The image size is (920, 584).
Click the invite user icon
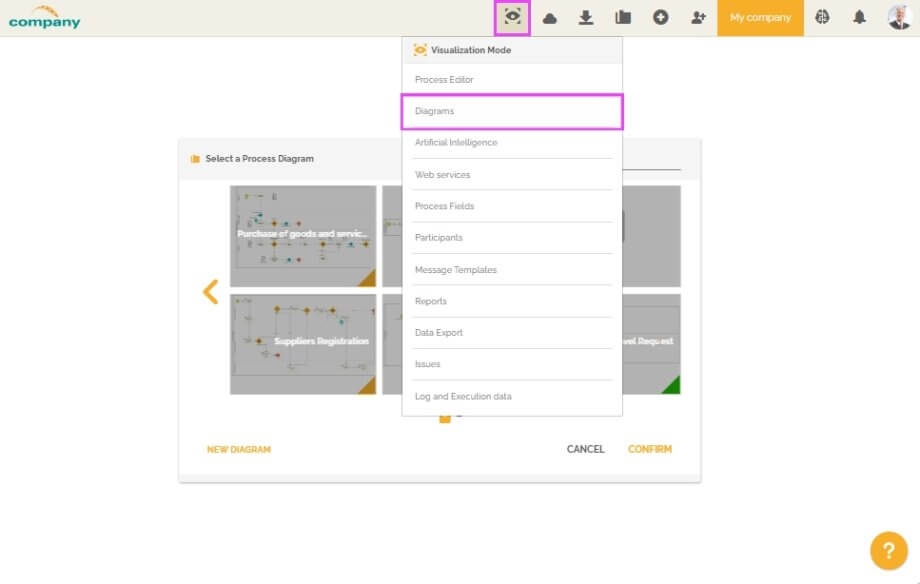coord(699,17)
